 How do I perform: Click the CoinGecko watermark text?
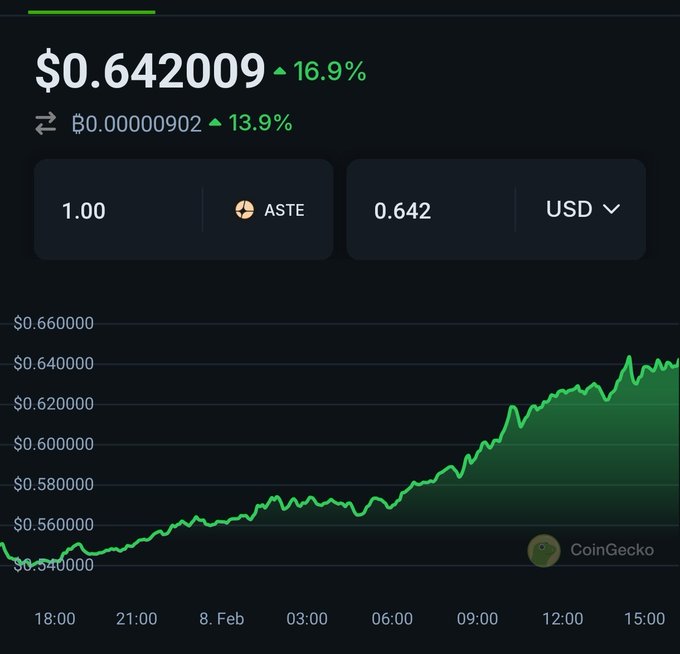click(x=612, y=550)
